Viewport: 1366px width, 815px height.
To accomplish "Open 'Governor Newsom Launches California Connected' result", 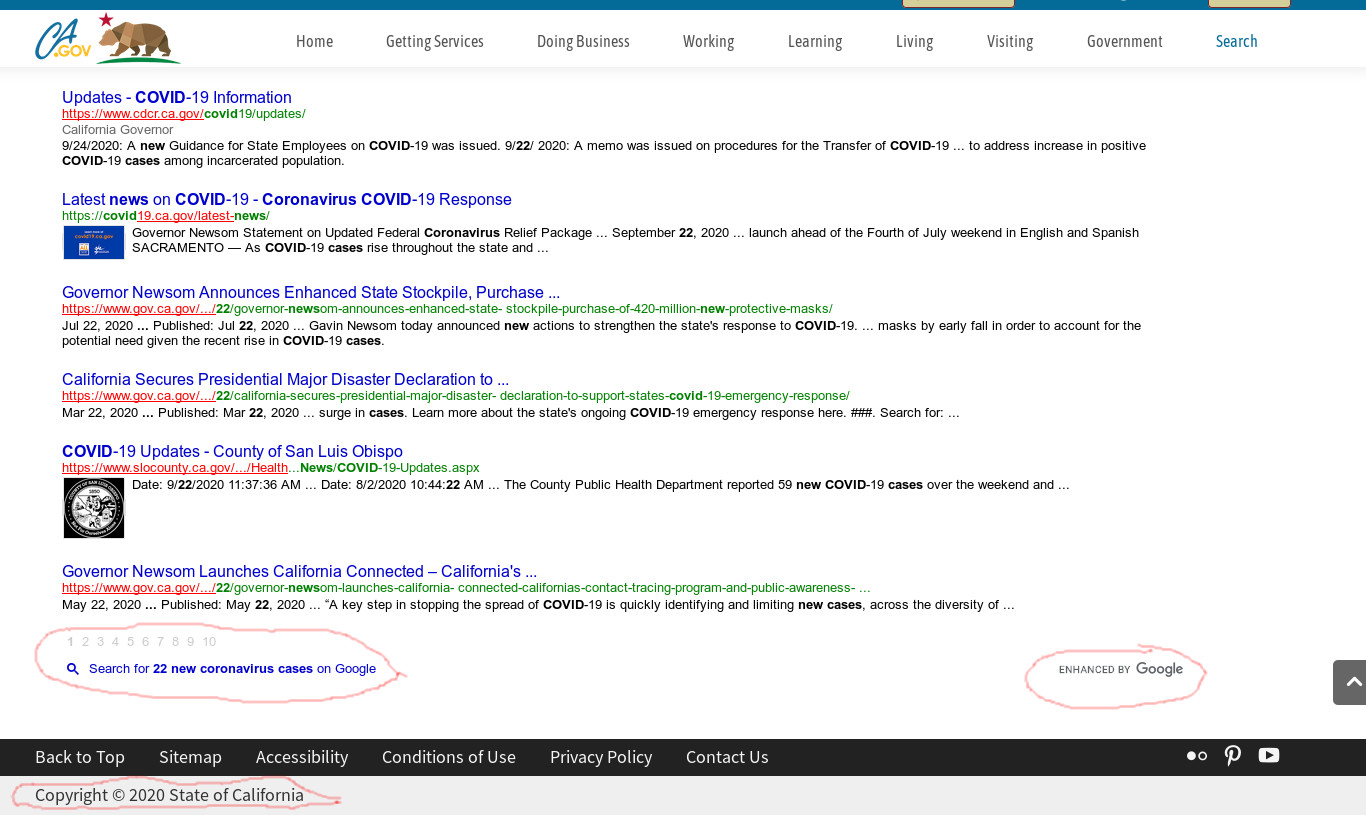I will [299, 571].
